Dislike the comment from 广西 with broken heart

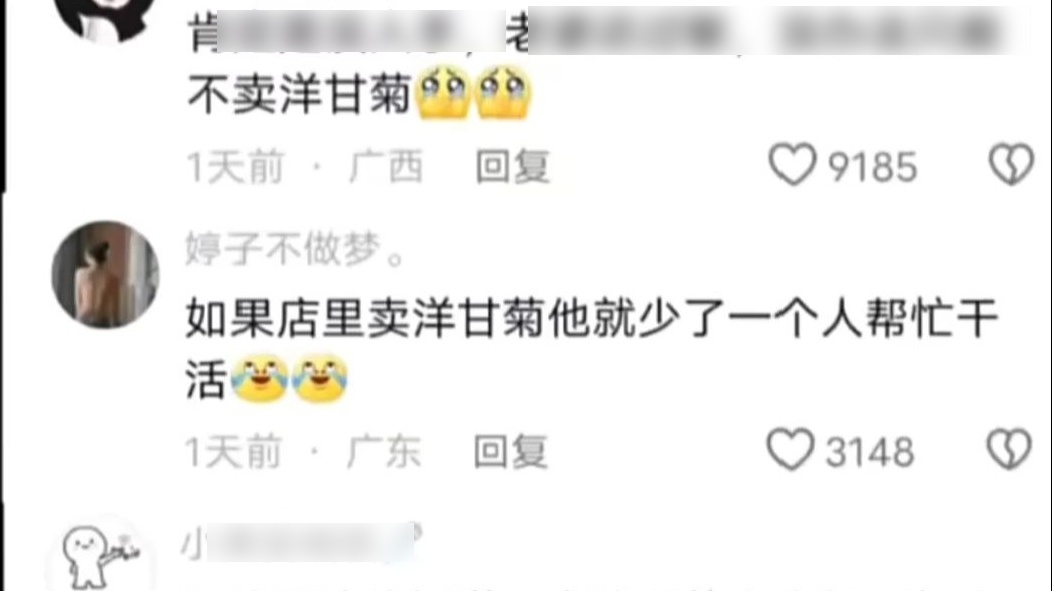[1012, 164]
